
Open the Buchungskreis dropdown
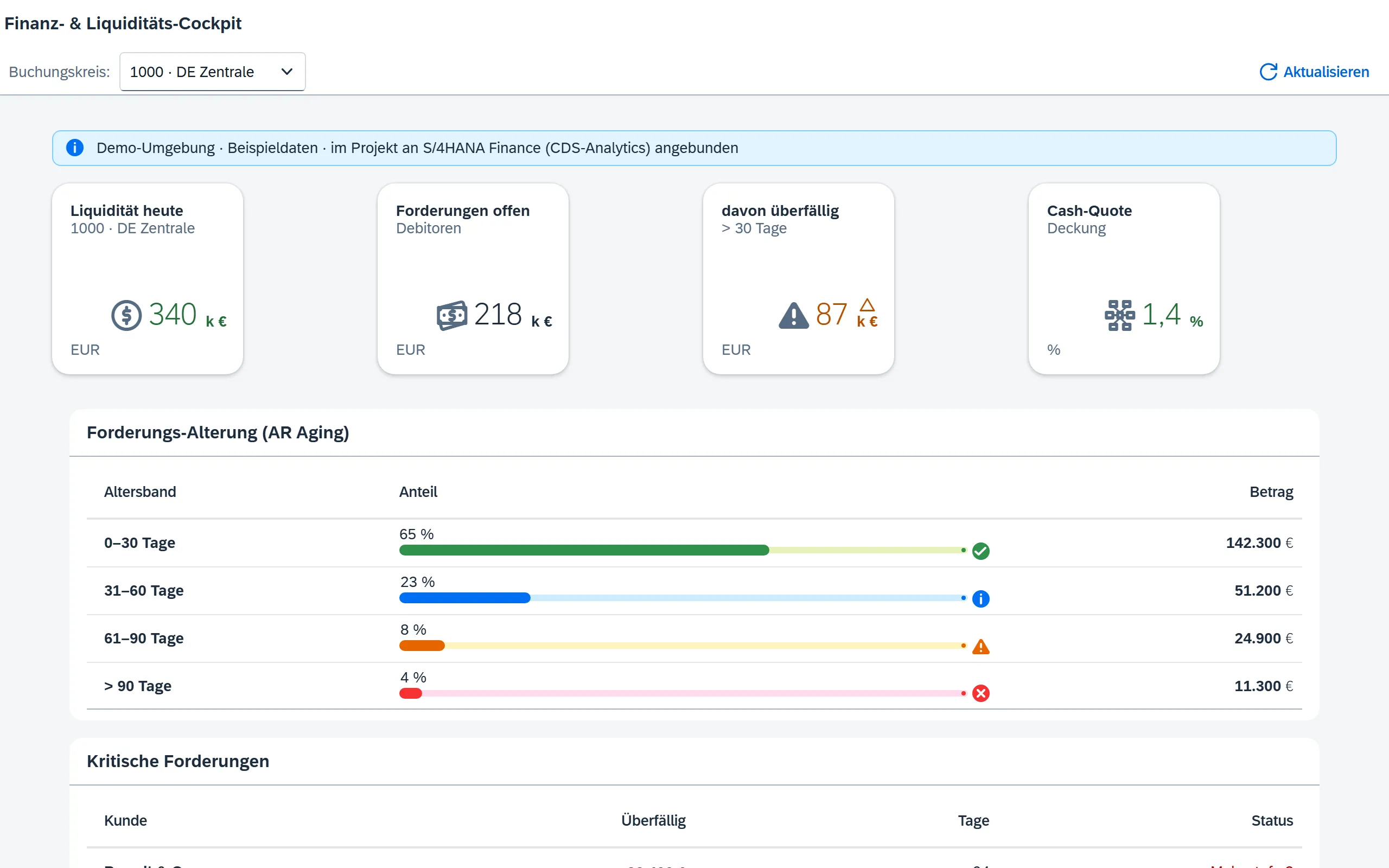click(212, 72)
